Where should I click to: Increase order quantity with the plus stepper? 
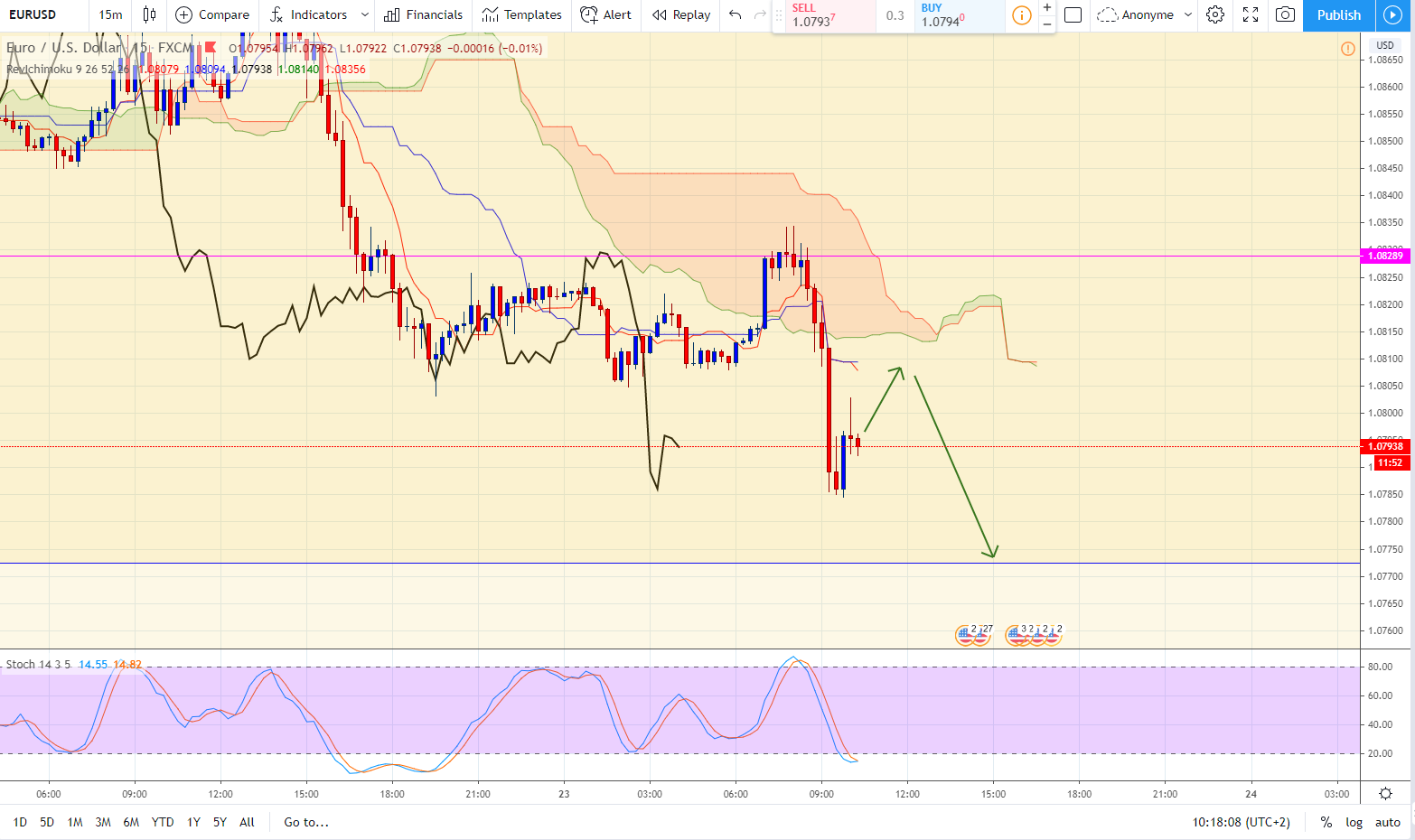click(x=1046, y=7)
